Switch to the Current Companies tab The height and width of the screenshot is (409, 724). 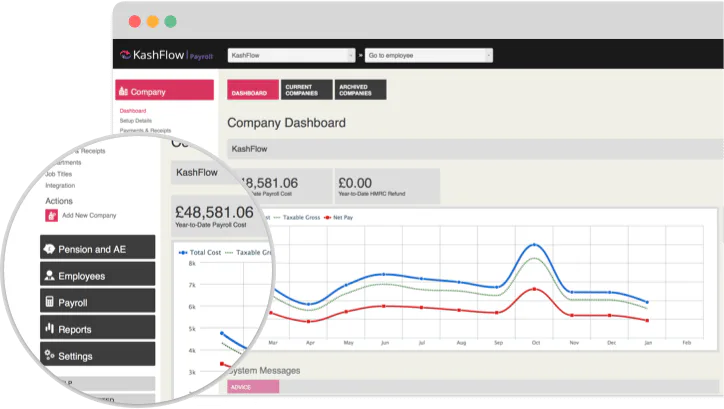coord(307,90)
